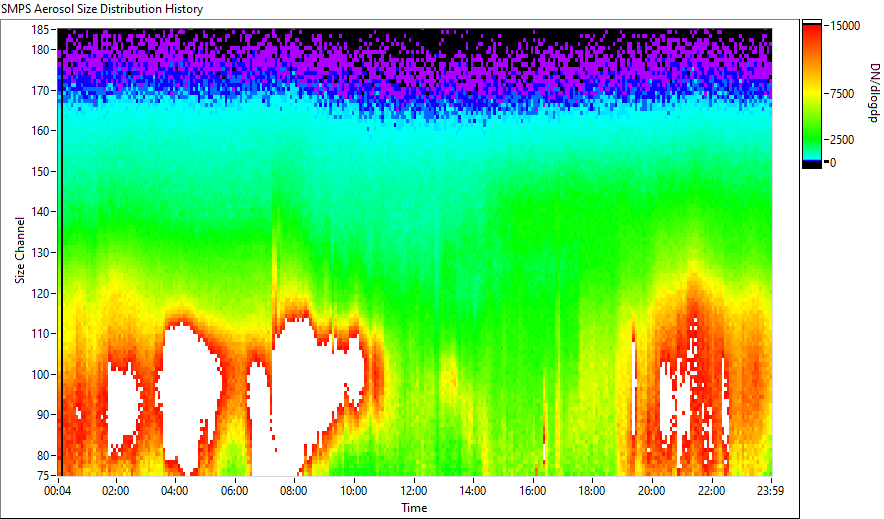Click the 14:00 time tick label
The width and height of the screenshot is (884, 519).
point(472,491)
